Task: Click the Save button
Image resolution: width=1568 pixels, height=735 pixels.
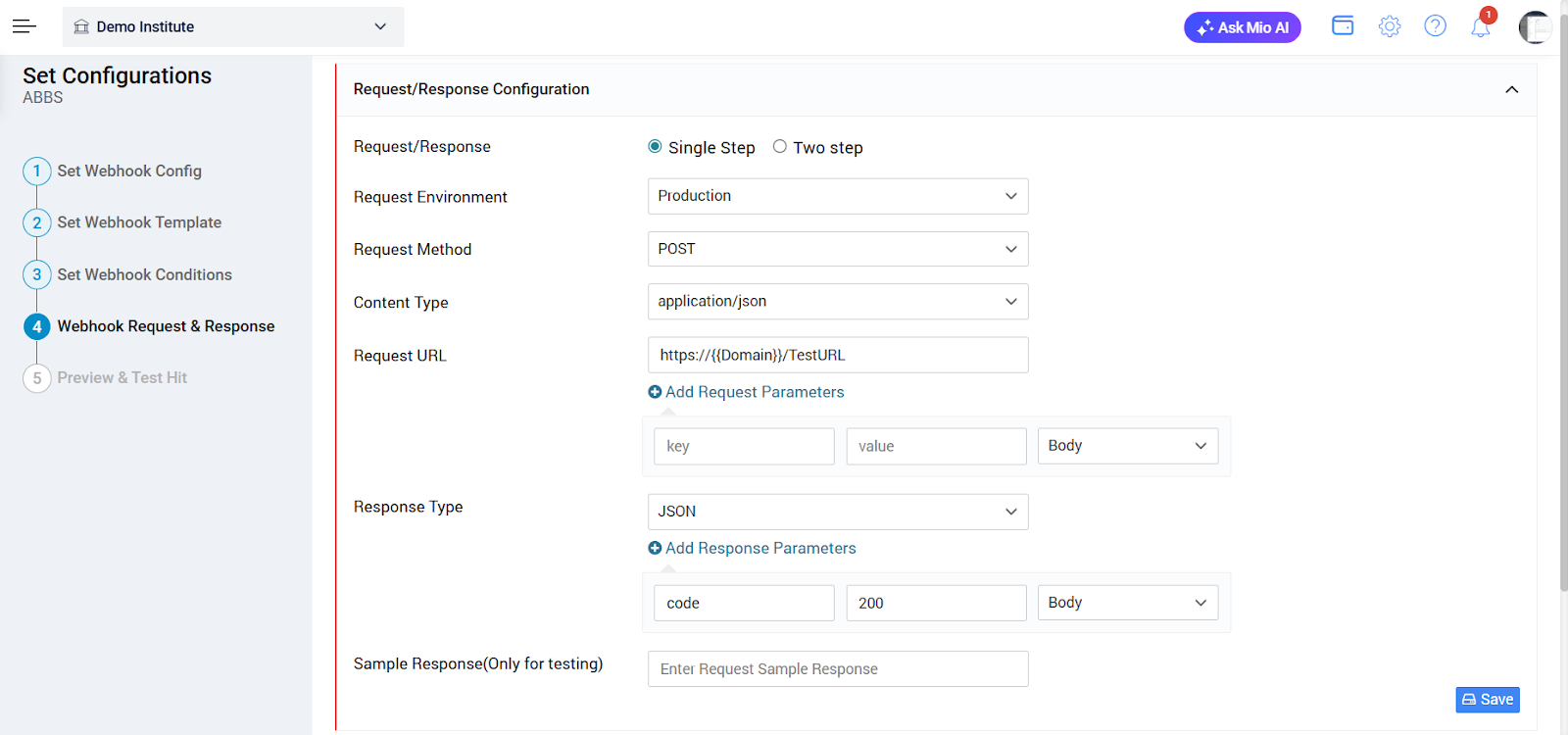Action: coord(1487,699)
